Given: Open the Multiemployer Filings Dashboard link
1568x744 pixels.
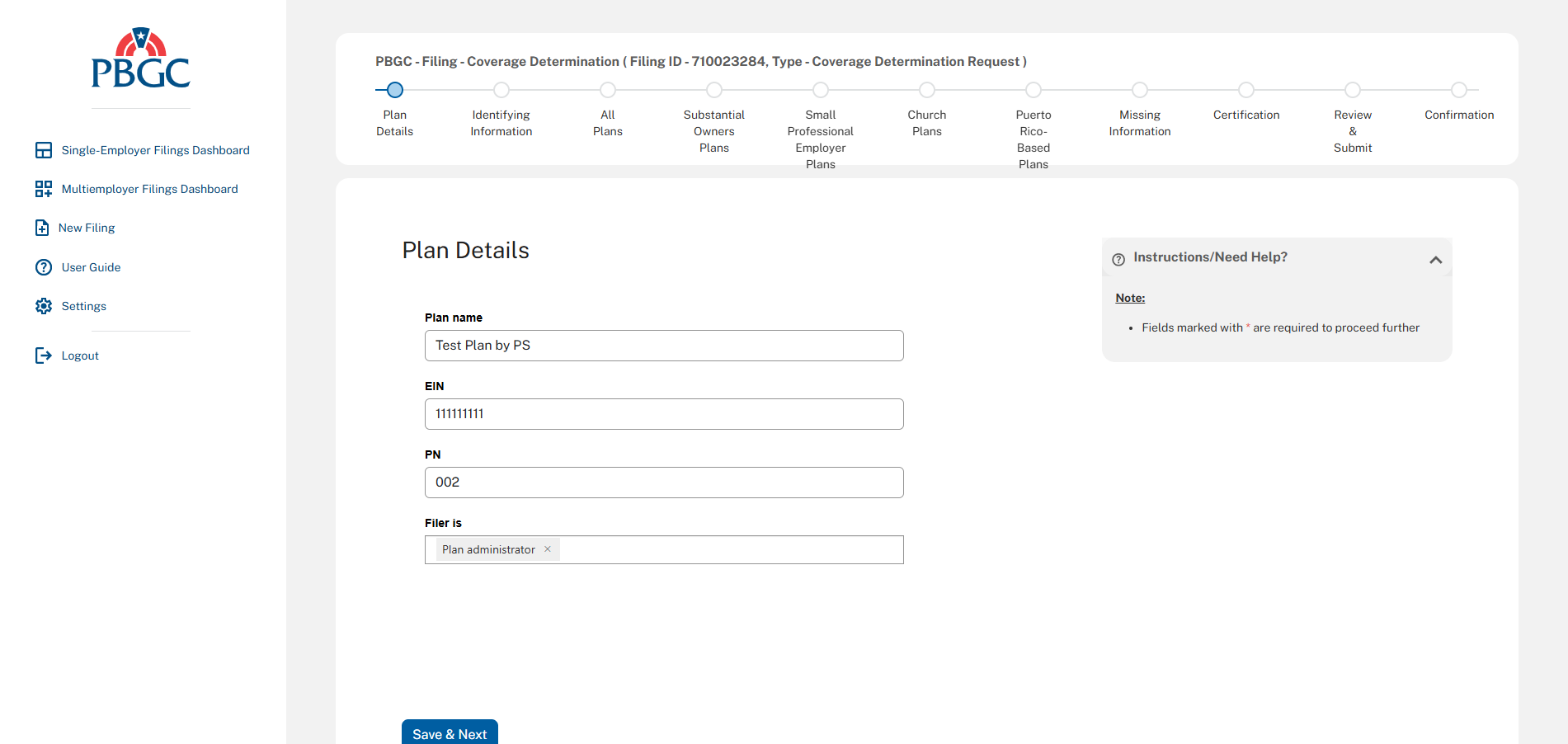Looking at the screenshot, I should click(149, 189).
